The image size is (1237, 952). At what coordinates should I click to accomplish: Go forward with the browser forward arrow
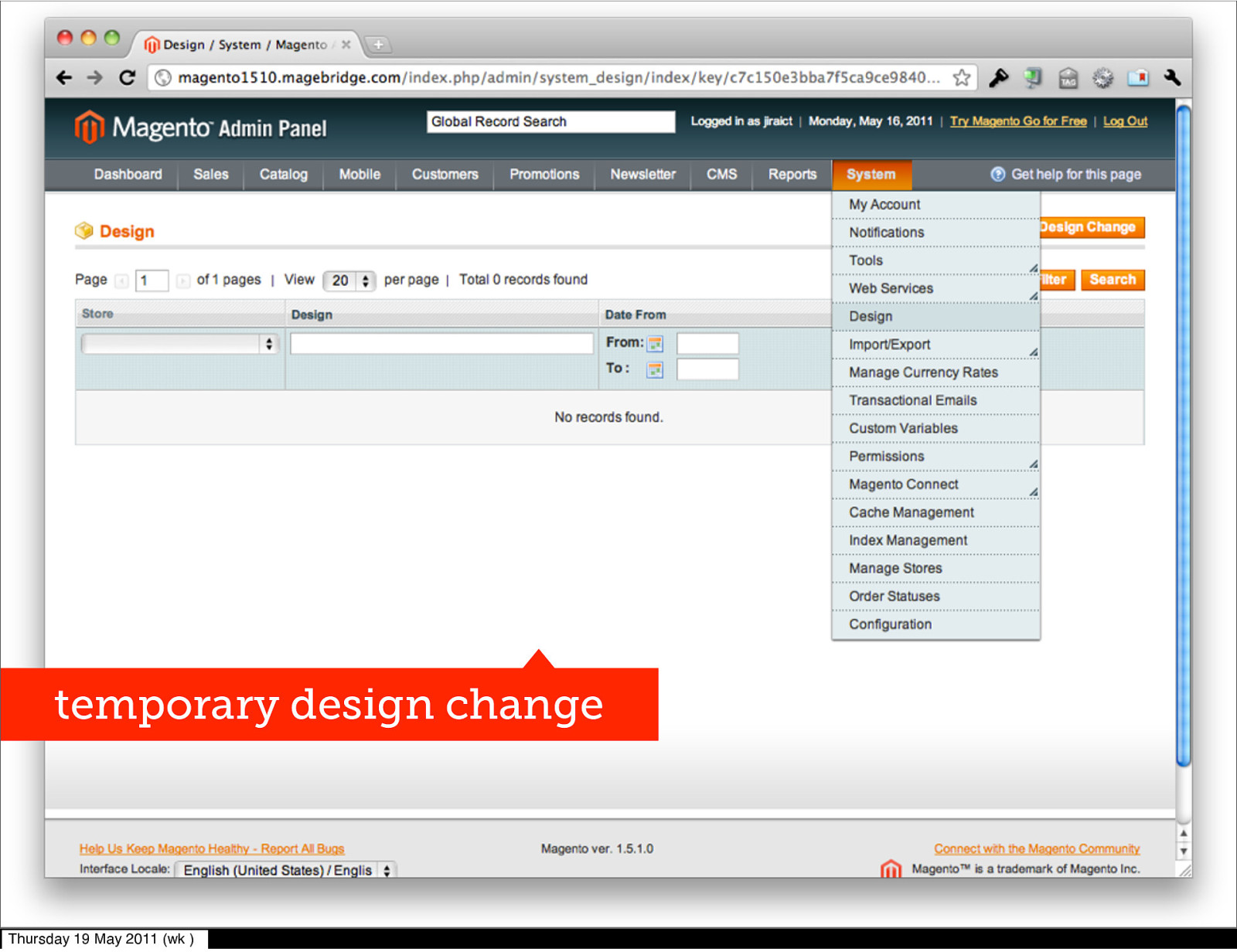click(x=95, y=77)
